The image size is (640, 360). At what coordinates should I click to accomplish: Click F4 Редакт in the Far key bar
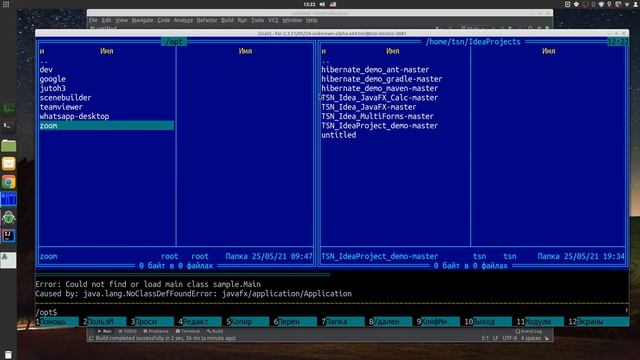200,322
